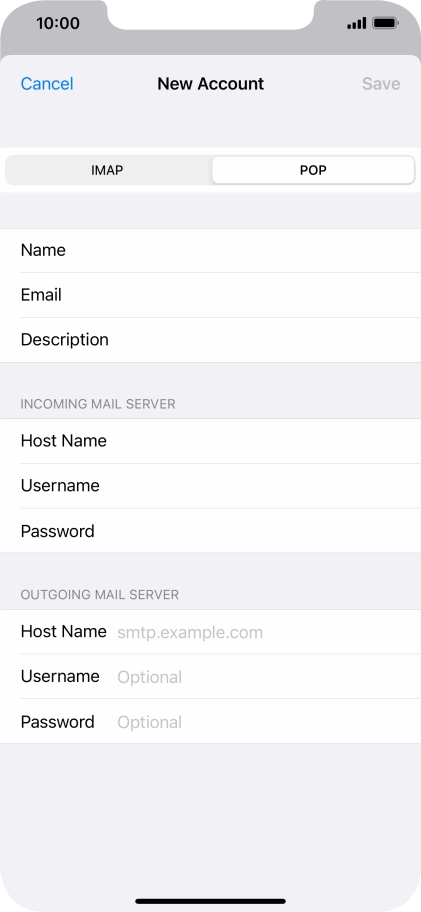
Task: Tap the Cancel button
Action: pos(47,84)
